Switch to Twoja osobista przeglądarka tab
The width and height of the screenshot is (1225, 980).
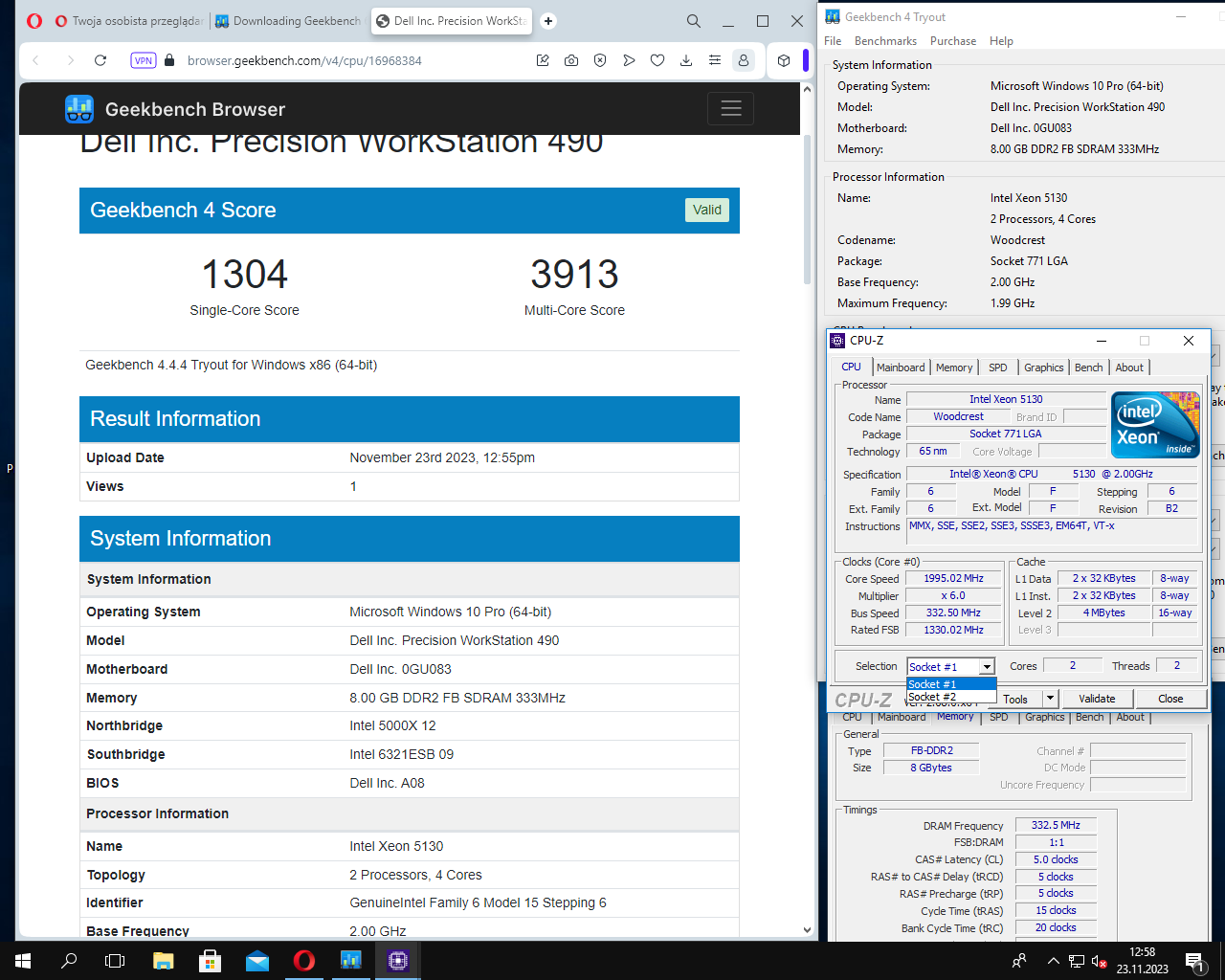pos(128,21)
